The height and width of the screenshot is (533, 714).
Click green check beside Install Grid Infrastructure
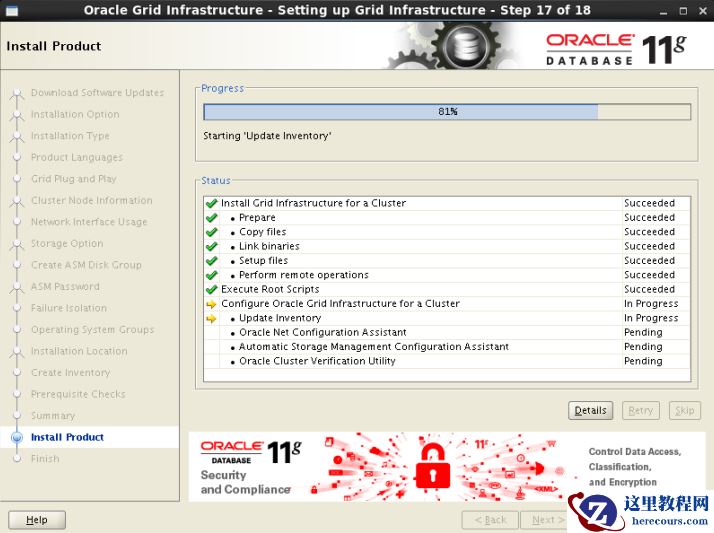click(211, 203)
